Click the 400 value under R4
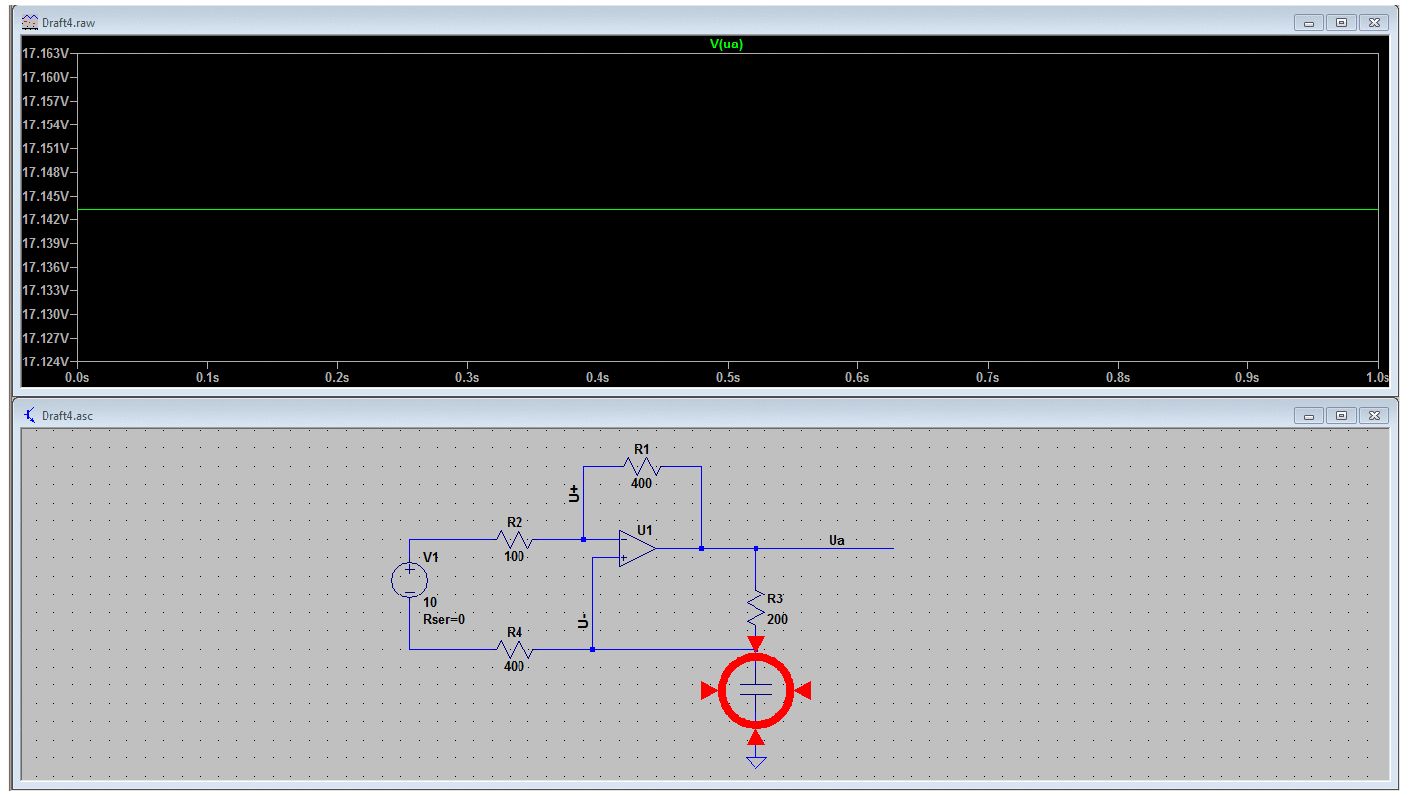Viewport: 1410px width, 796px height. (x=515, y=666)
